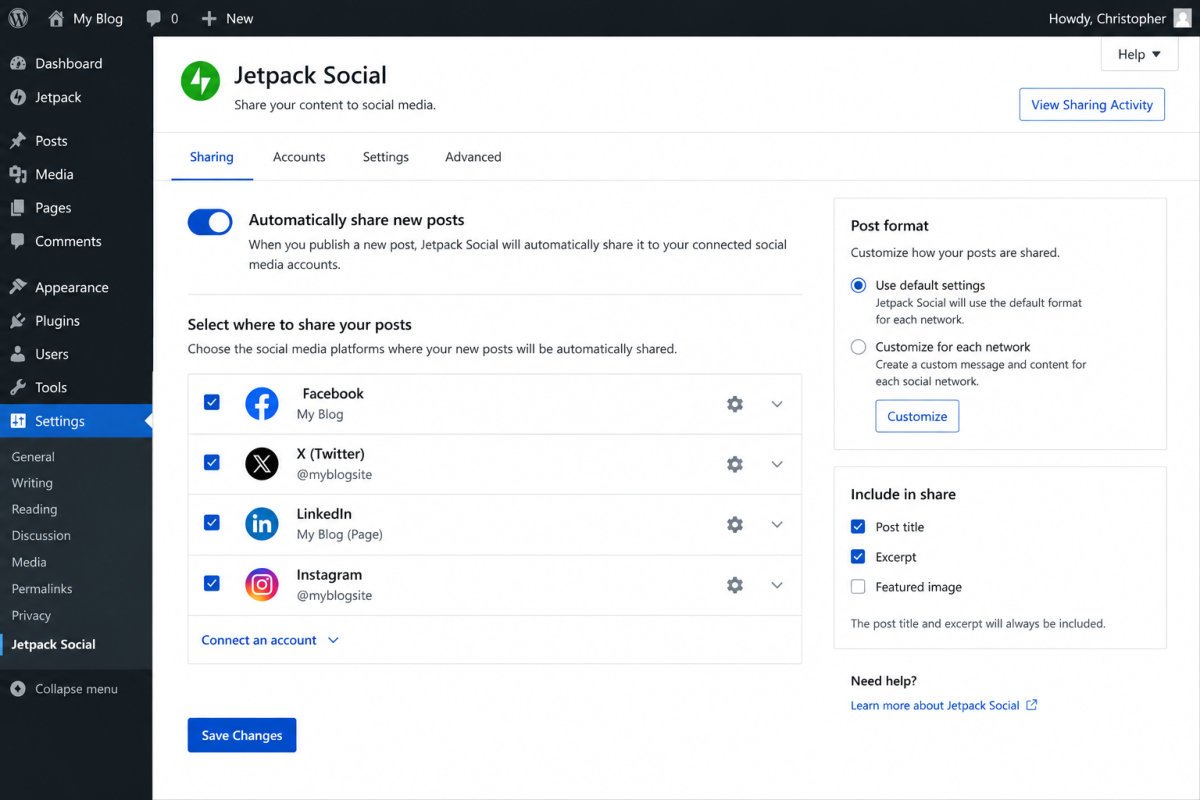Click the Jetpack bolt icon in sidebar

pos(18,97)
